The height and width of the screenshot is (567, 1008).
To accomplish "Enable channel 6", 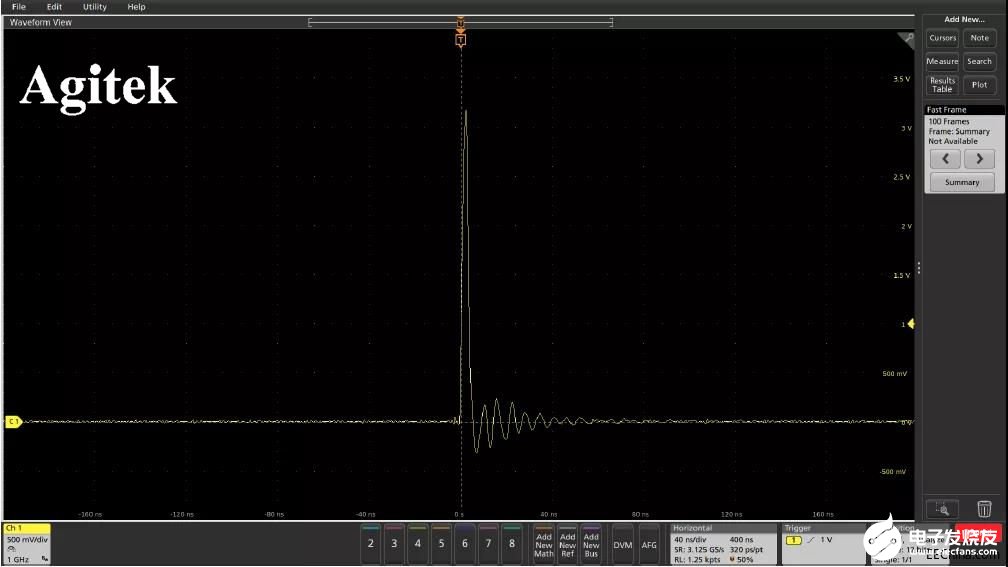I will 465,544.
